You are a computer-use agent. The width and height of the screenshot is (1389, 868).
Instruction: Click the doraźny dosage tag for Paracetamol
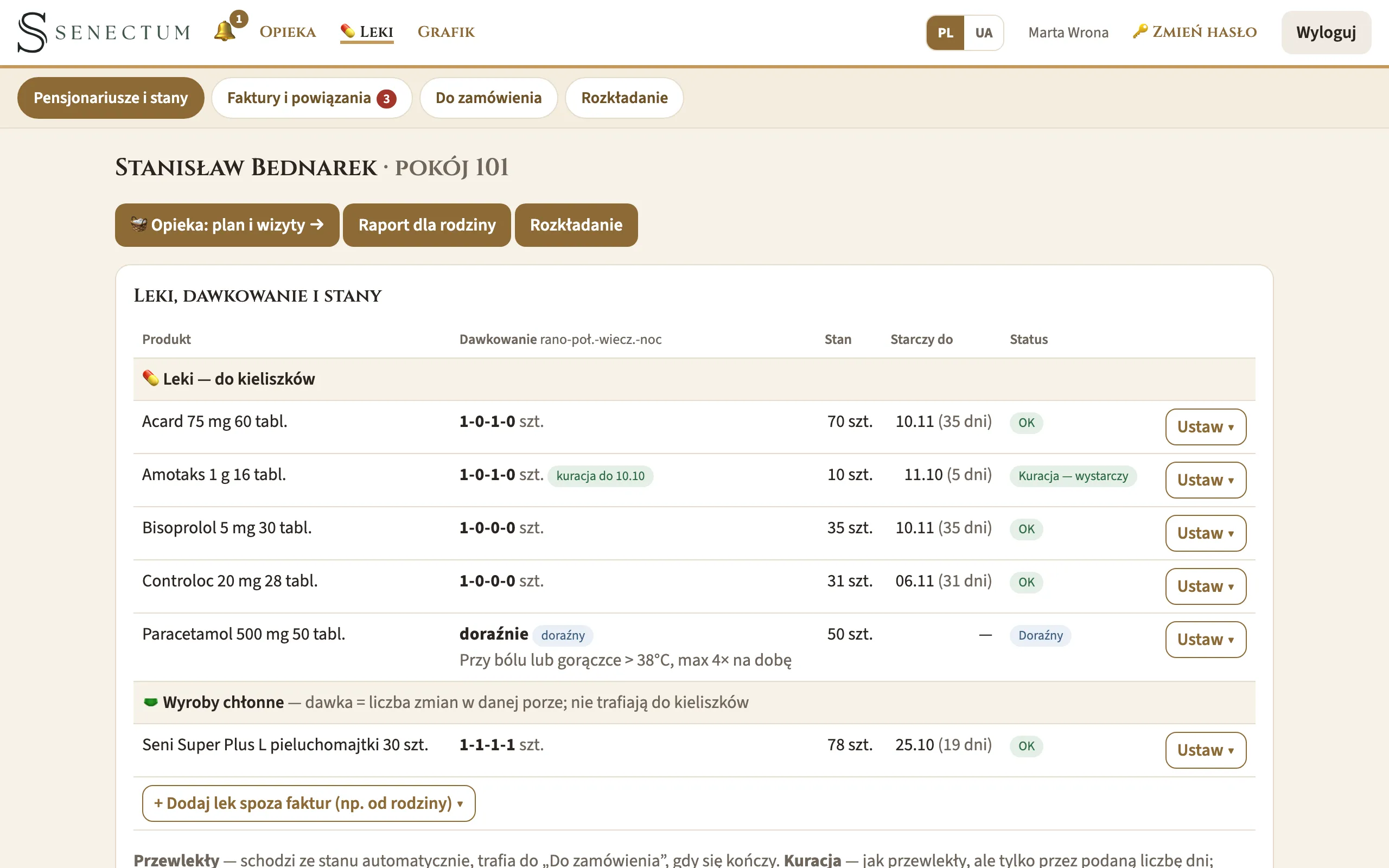point(563,635)
